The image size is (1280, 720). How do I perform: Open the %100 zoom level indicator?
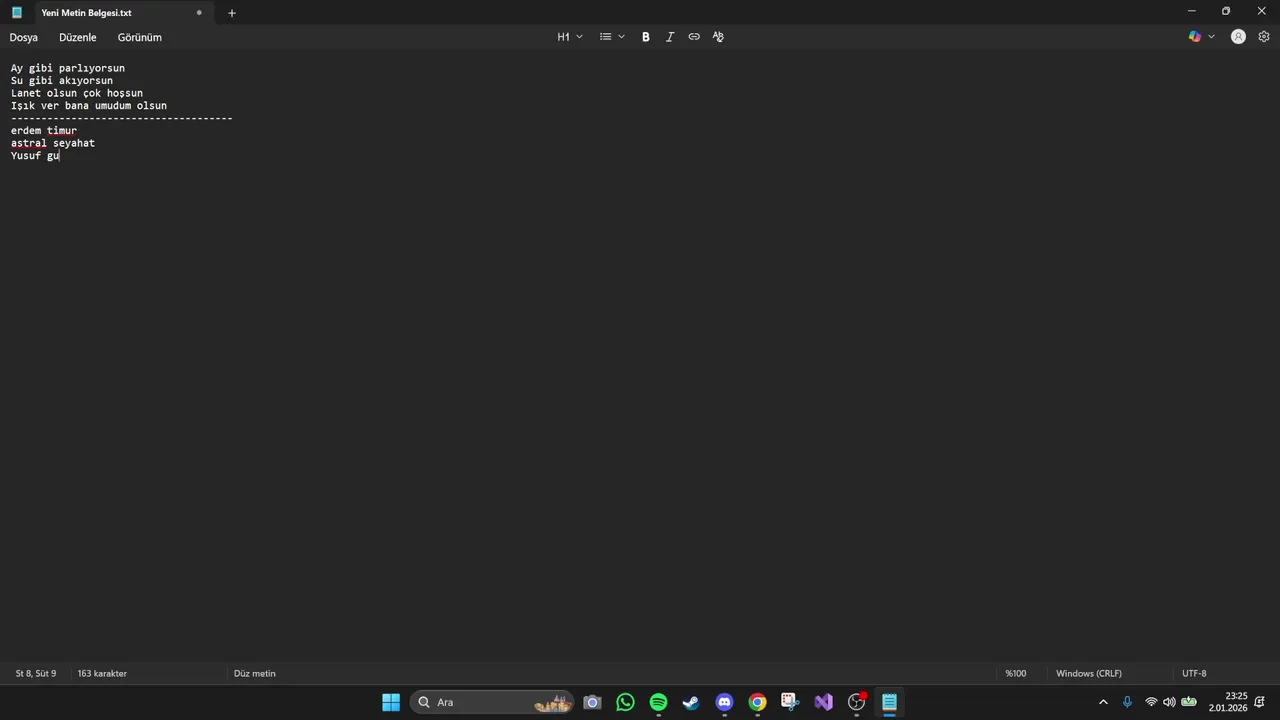pos(1016,674)
